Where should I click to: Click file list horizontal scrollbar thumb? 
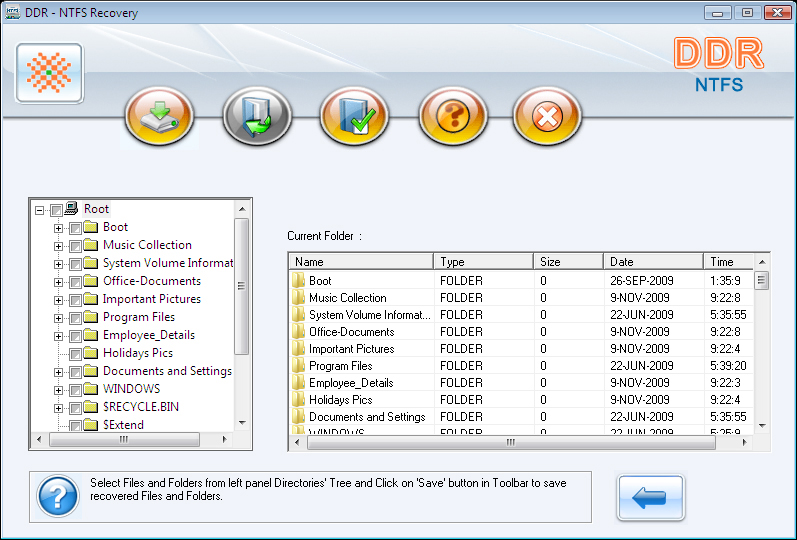(511, 442)
